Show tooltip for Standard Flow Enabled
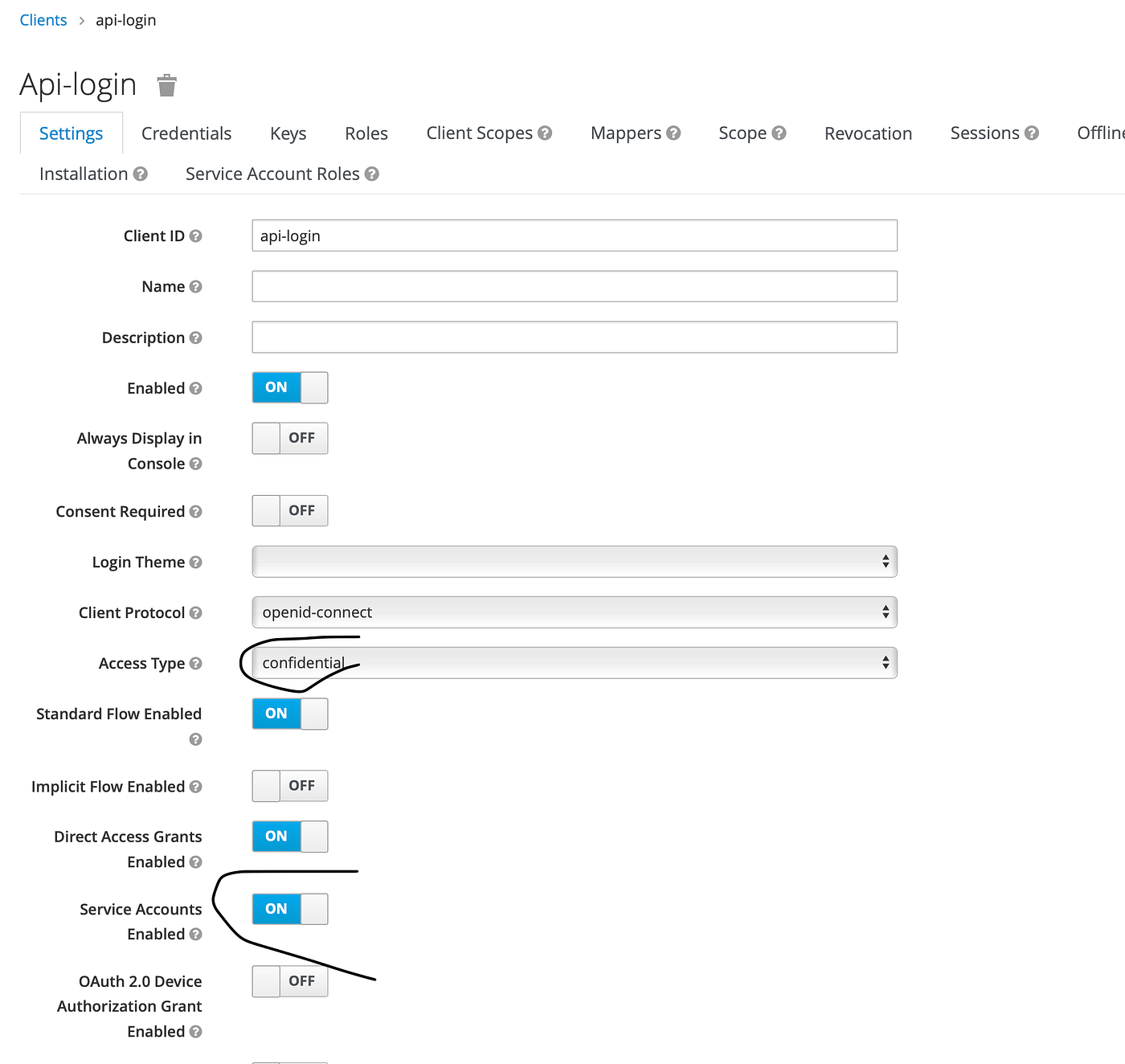The height and width of the screenshot is (1064, 1125). pos(195,739)
